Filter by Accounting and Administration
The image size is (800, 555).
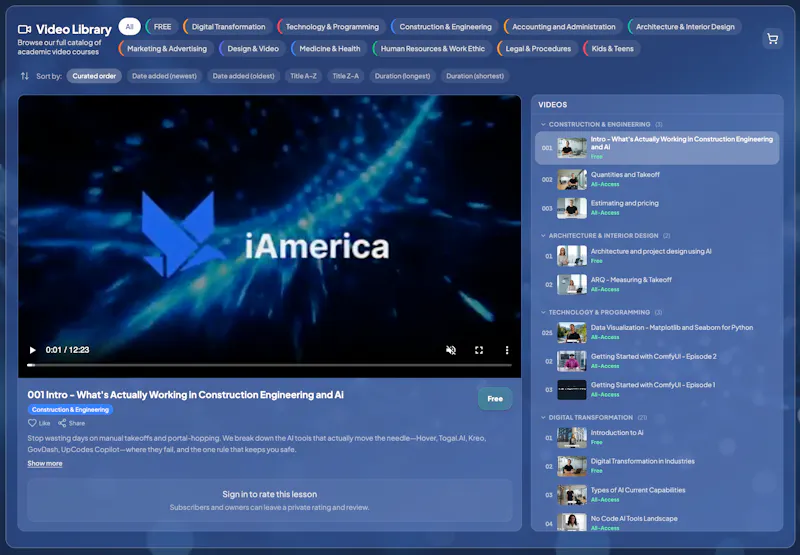click(563, 27)
